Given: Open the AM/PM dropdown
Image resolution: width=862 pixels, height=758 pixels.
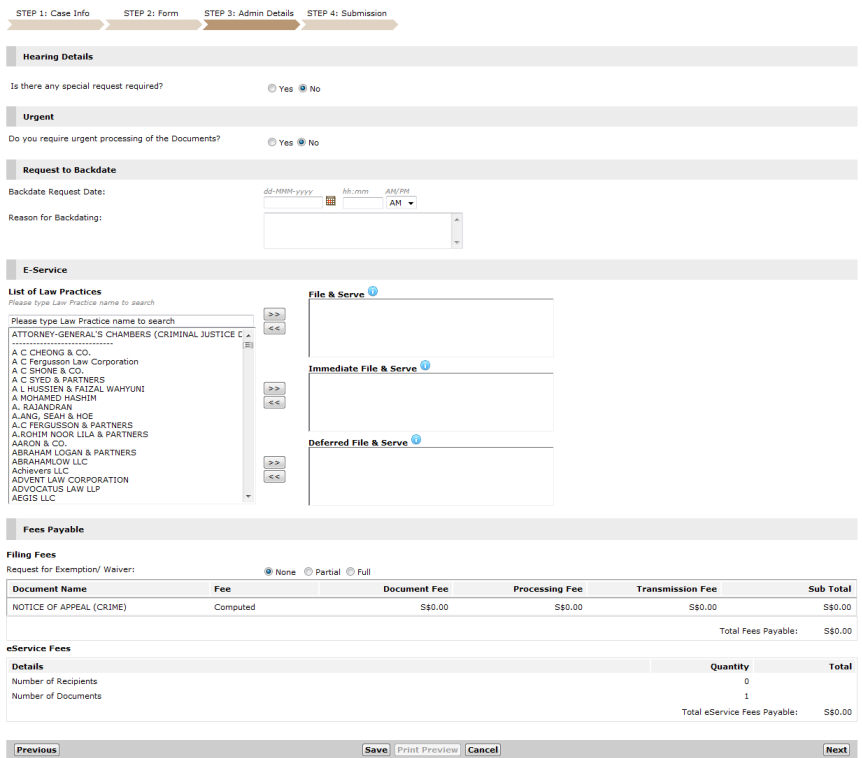Looking at the screenshot, I should (401, 203).
